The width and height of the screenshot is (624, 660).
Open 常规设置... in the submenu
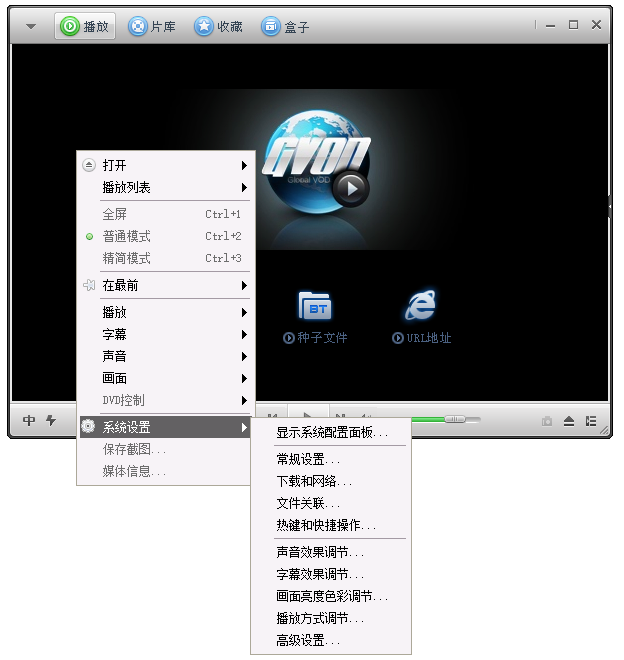click(331, 459)
